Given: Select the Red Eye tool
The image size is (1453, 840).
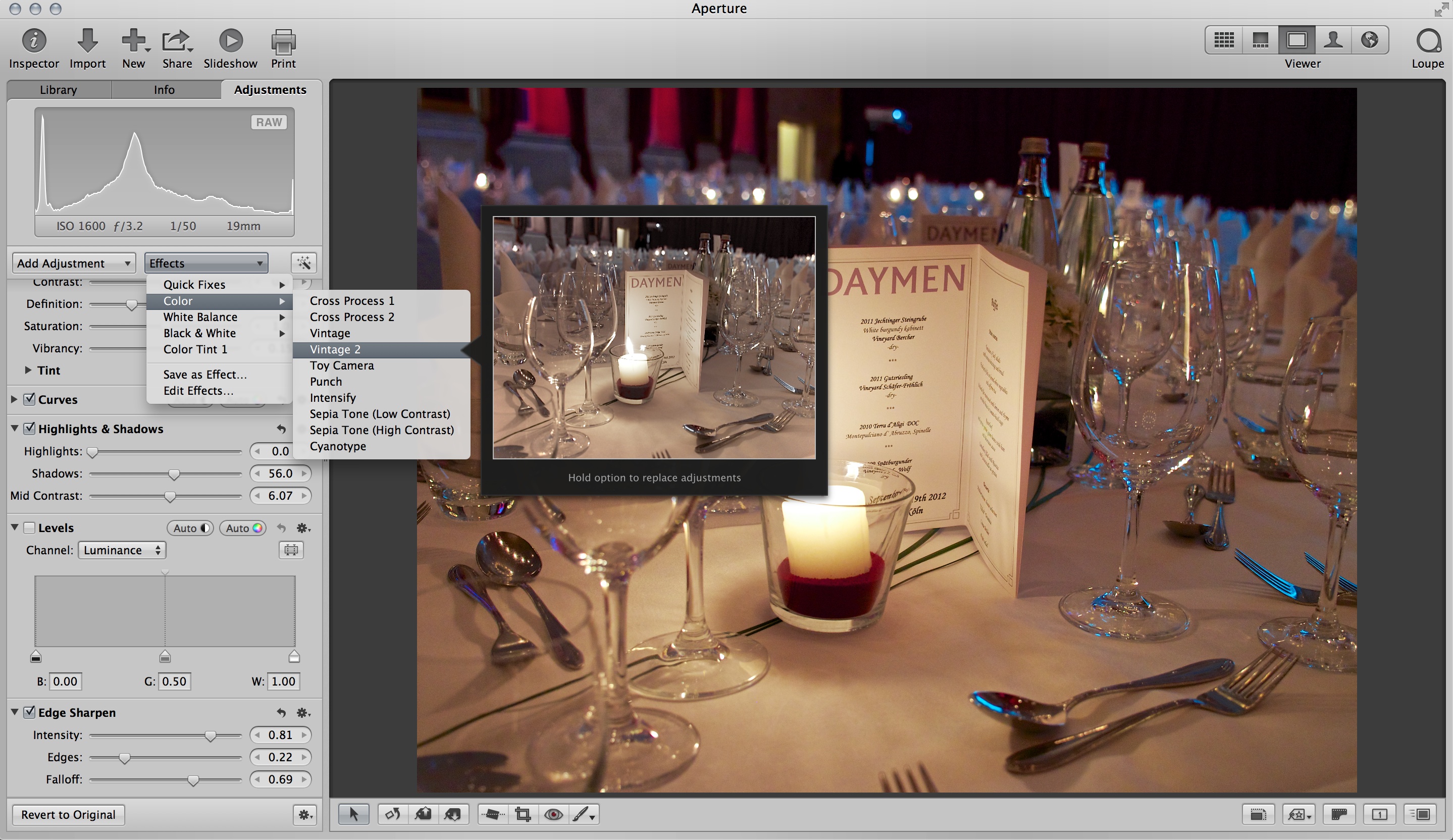Looking at the screenshot, I should (553, 814).
